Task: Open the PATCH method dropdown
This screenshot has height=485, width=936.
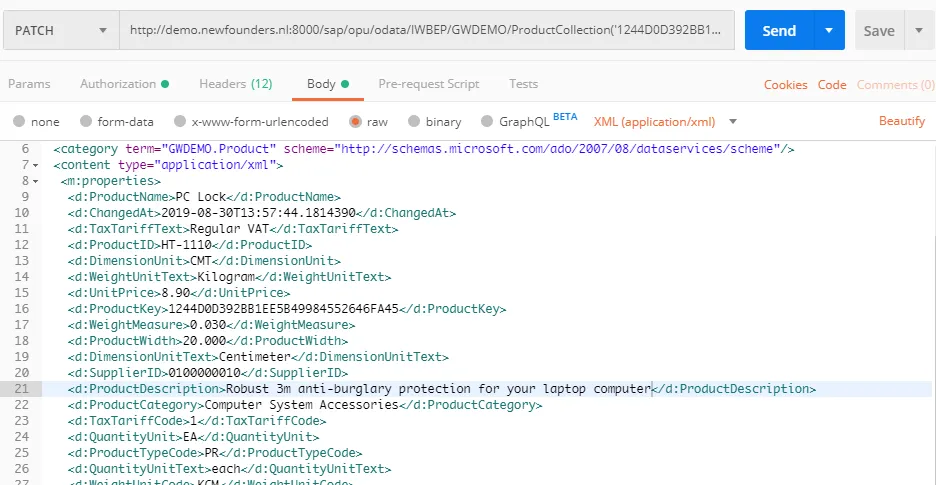Action: tap(61, 31)
